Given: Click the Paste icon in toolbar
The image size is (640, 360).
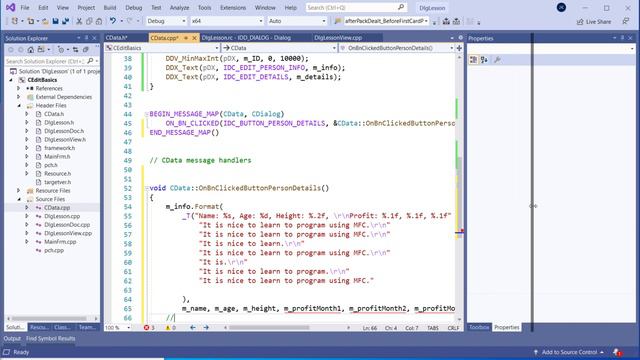Looking at the screenshot, I should 99,21.
